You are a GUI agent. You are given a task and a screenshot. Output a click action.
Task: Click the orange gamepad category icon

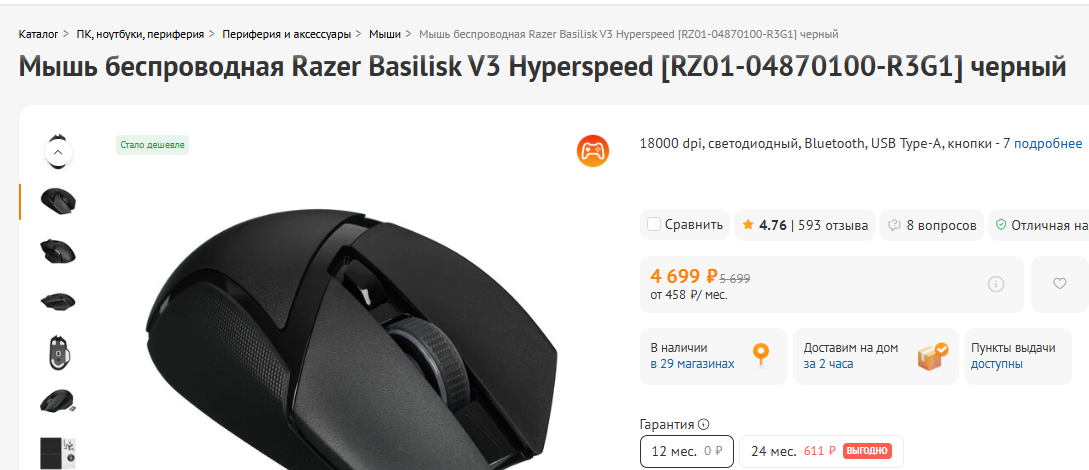tap(592, 151)
